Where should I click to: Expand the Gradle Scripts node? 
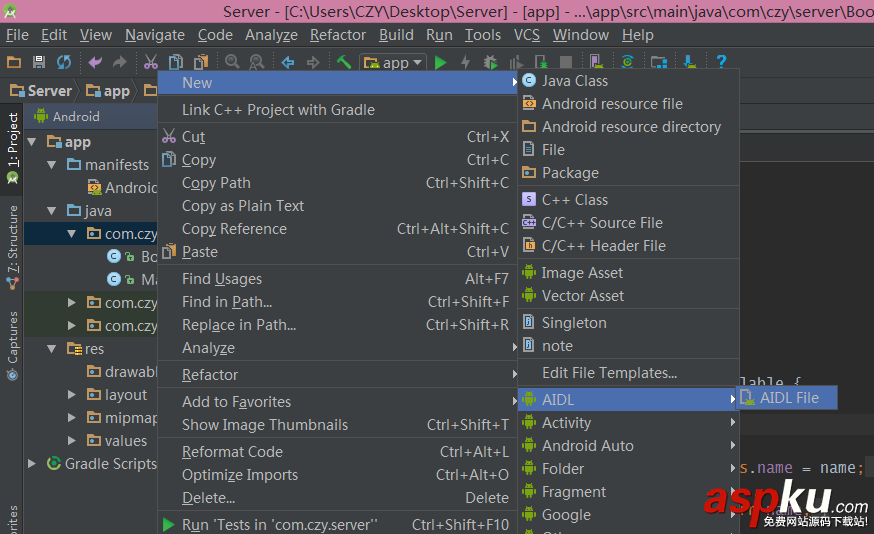[x=32, y=464]
